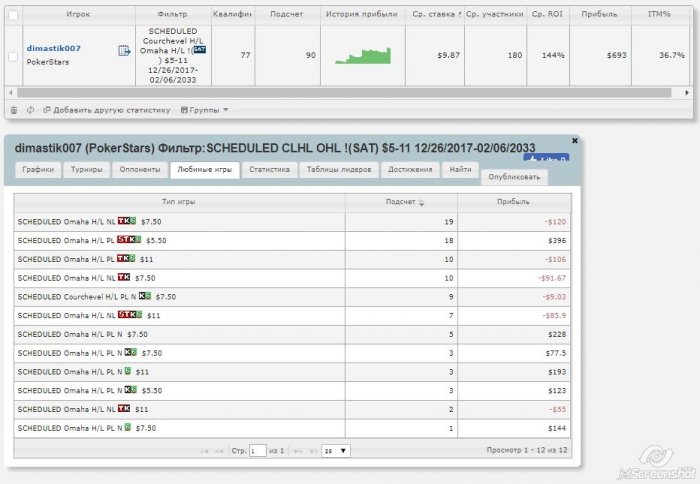
Task: Click the K6 badge in Courchevel row
Action: (145, 296)
